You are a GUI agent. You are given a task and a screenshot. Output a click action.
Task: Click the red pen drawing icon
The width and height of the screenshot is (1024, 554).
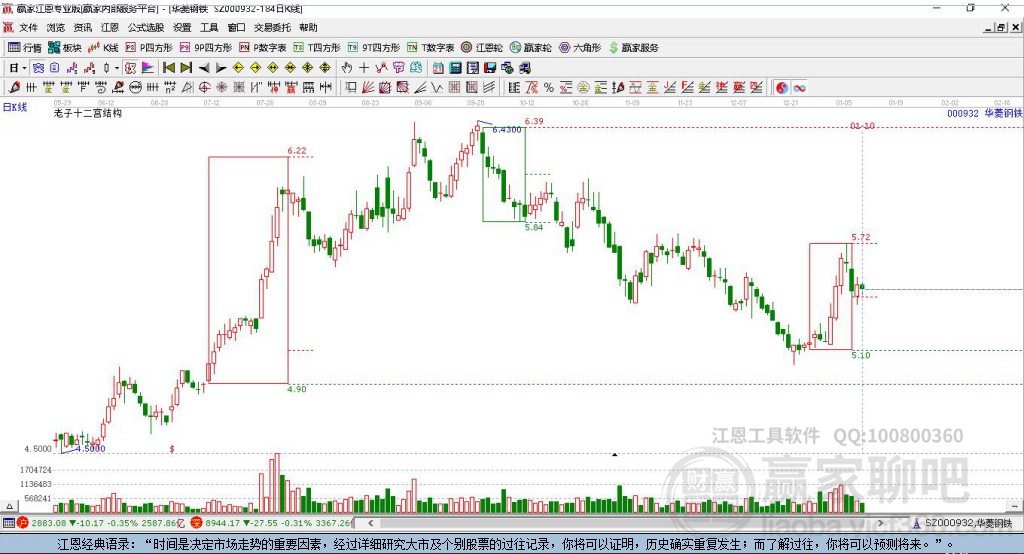pyautogui.click(x=14, y=87)
